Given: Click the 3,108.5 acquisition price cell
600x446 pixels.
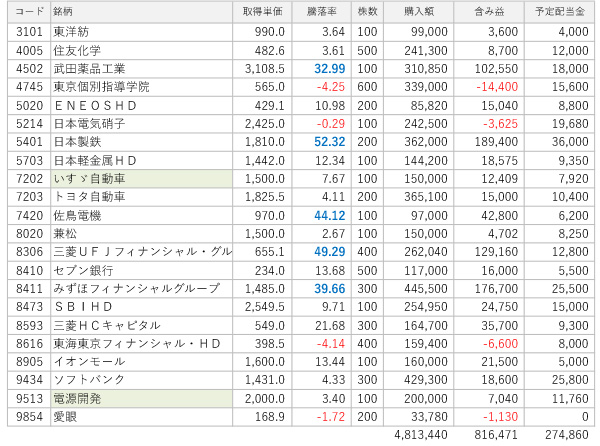Looking at the screenshot, I should [262, 69].
